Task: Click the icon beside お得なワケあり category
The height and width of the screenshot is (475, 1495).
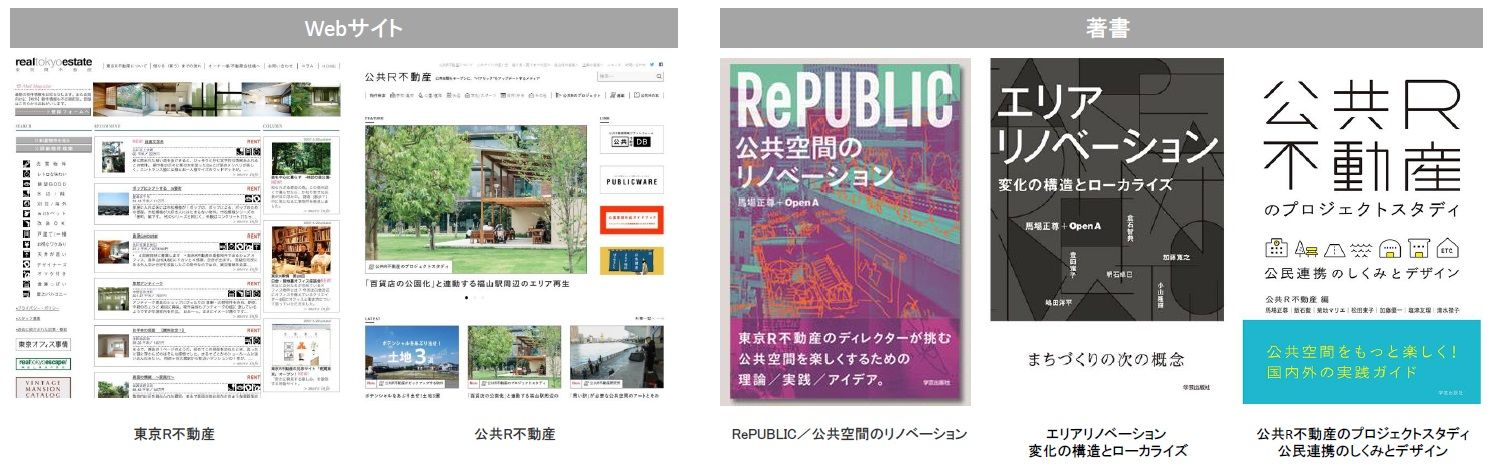Action: 26,243
